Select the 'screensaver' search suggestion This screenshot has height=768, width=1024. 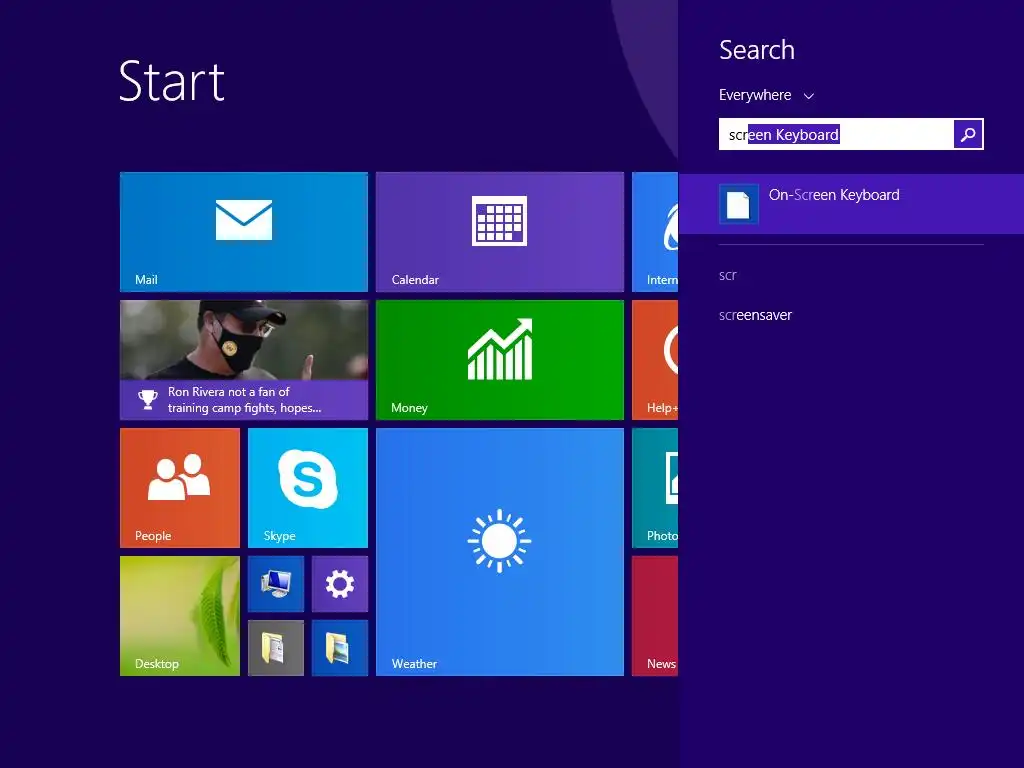[755, 315]
